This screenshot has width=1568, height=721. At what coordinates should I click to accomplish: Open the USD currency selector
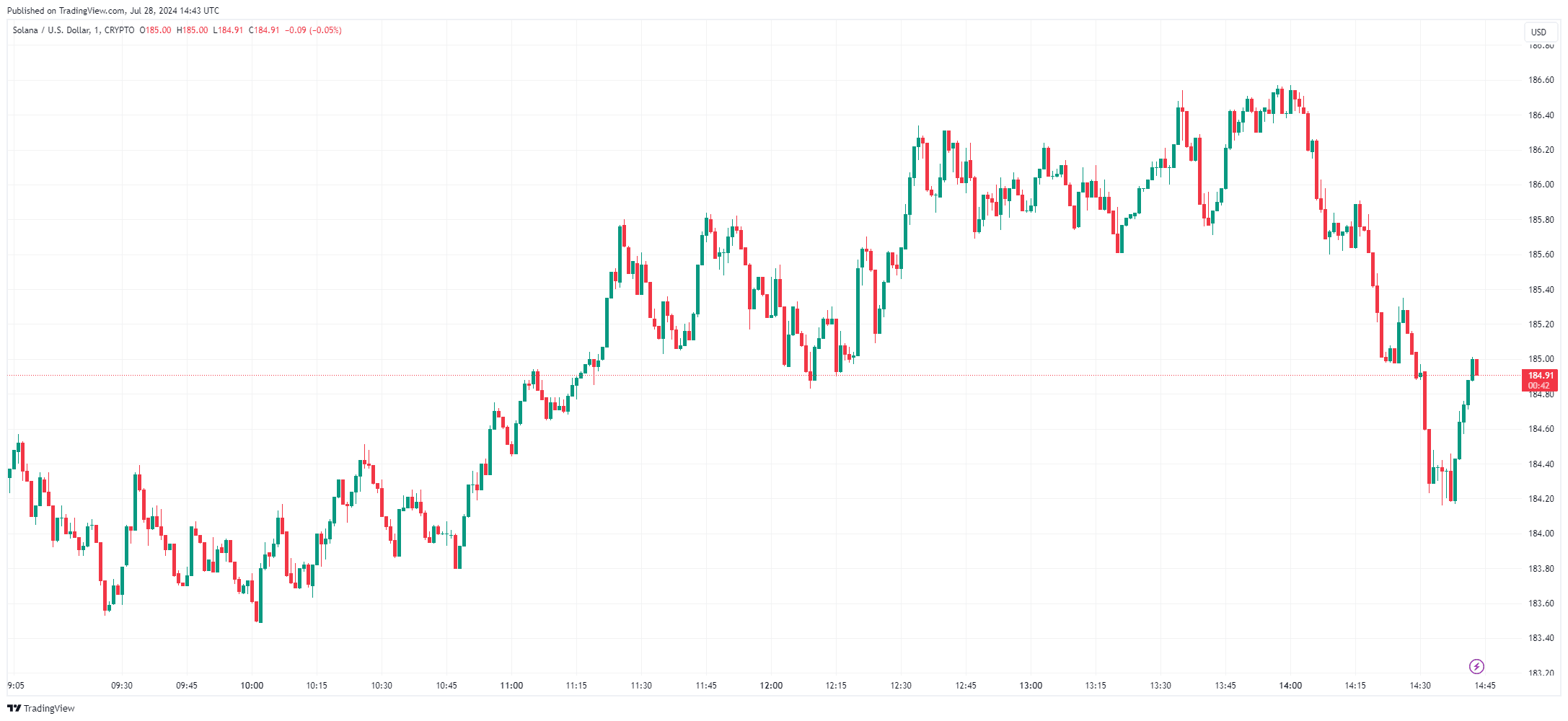(x=1539, y=32)
